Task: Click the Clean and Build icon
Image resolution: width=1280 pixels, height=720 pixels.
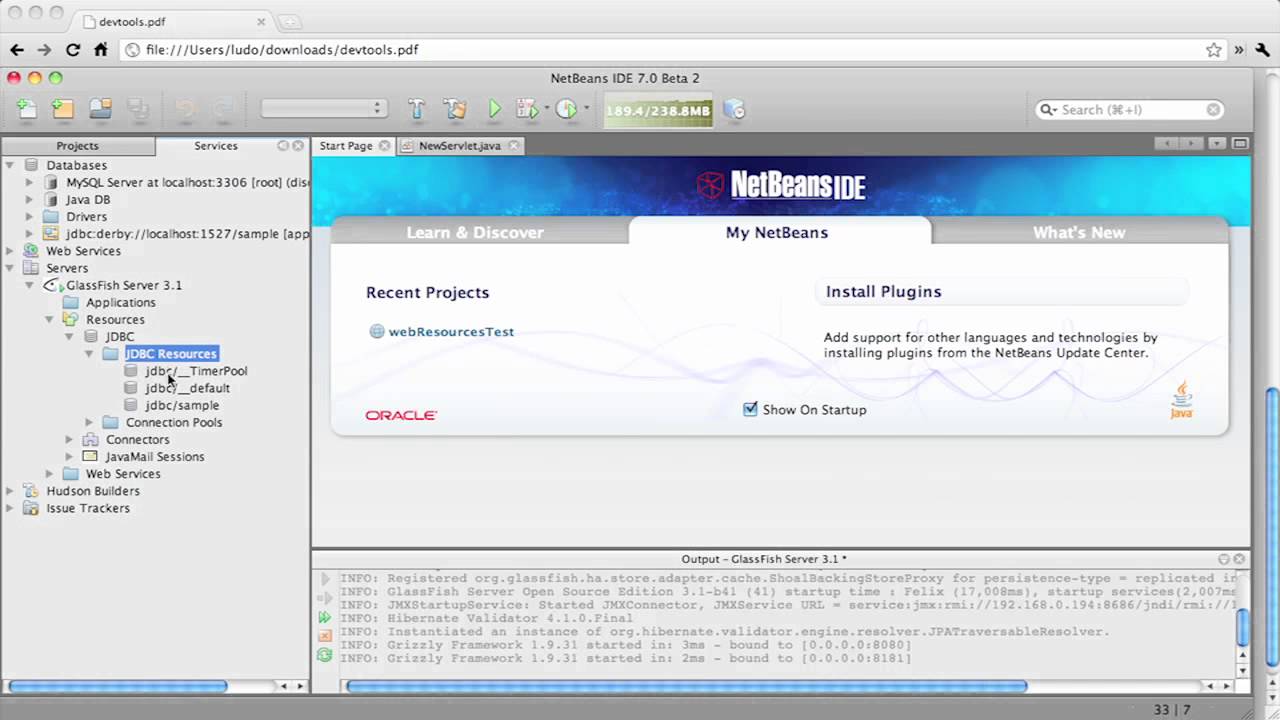Action: (x=455, y=109)
